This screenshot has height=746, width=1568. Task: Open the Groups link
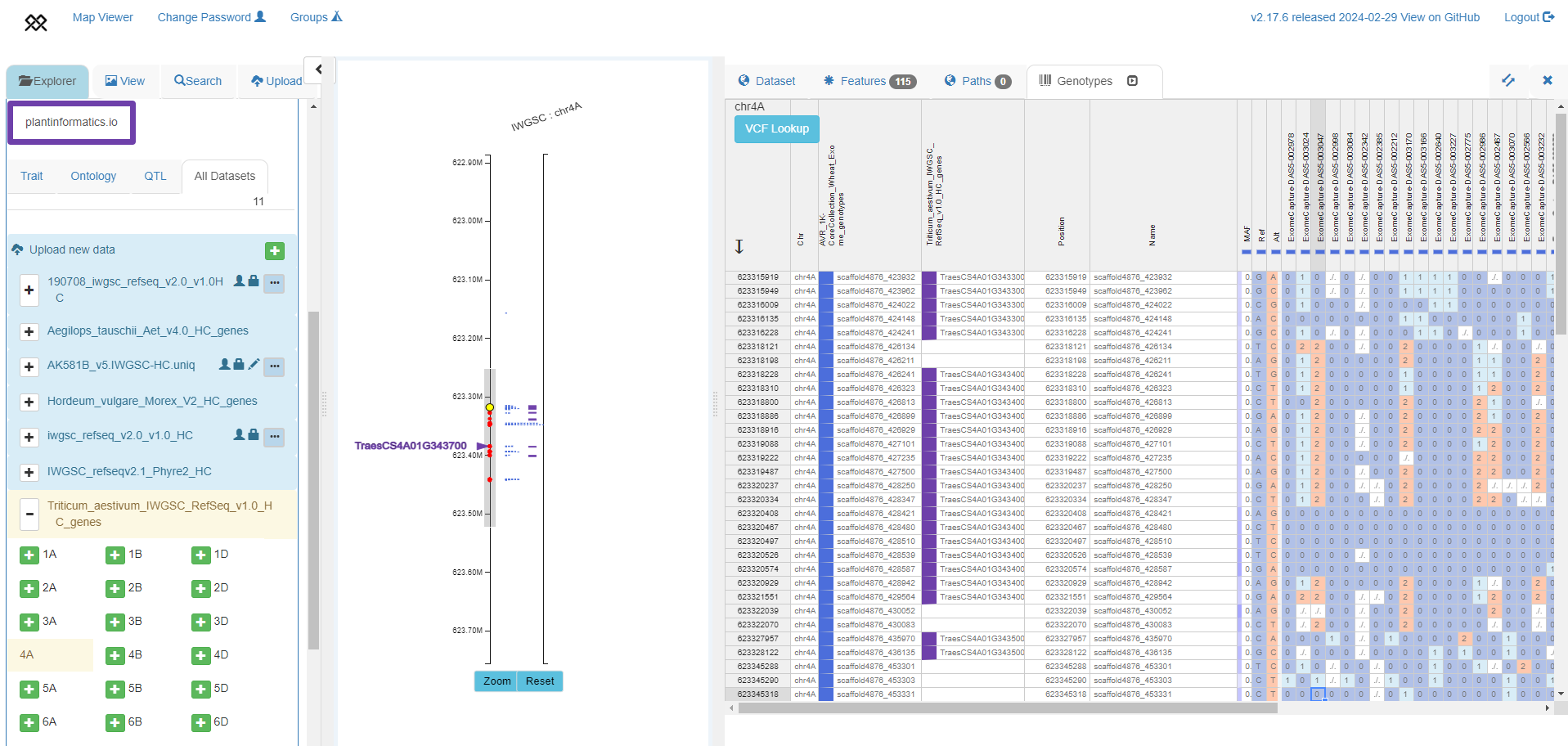317,17
